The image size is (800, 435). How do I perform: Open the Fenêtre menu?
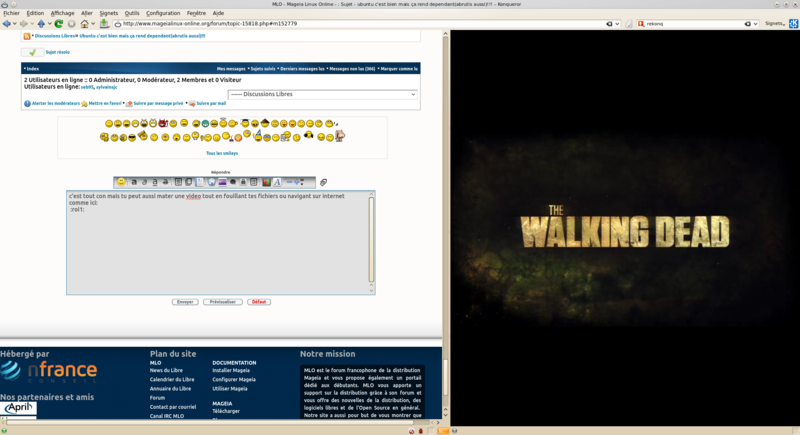point(196,13)
